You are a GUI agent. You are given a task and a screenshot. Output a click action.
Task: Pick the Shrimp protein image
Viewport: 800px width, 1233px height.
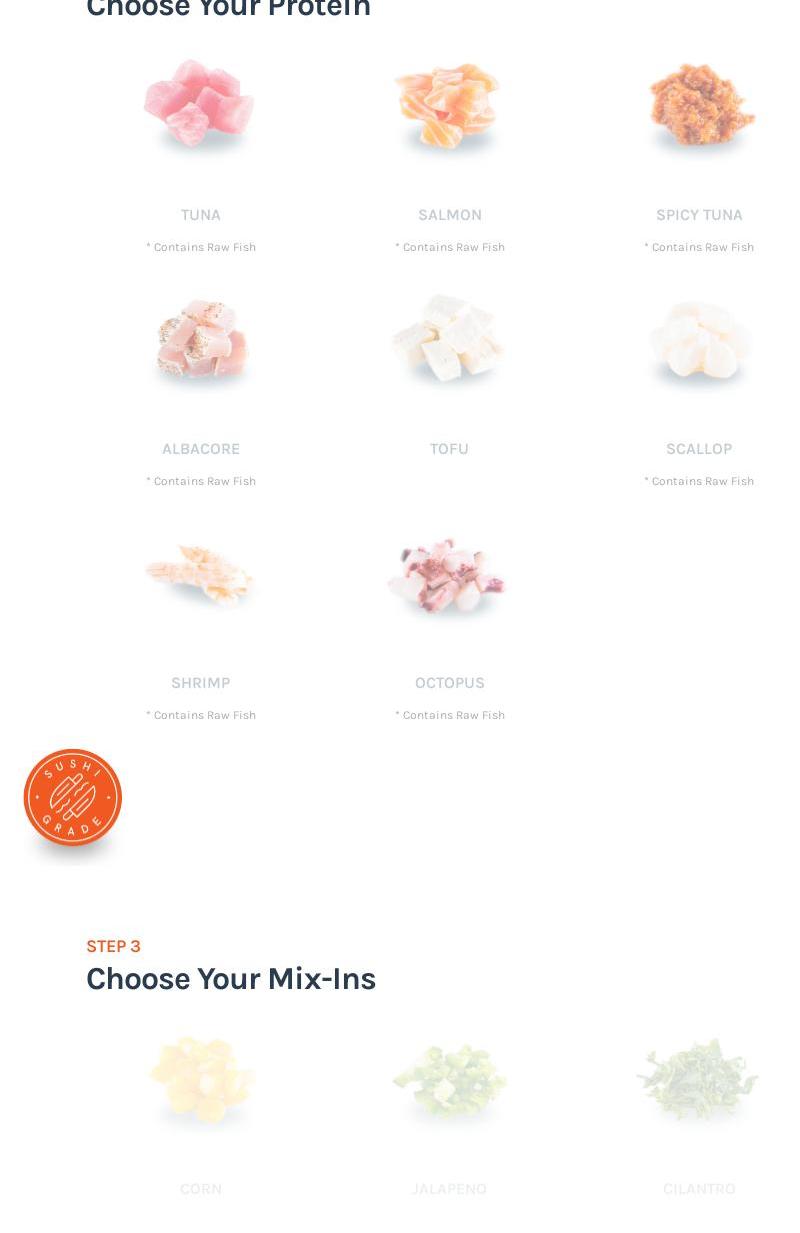[200, 575]
